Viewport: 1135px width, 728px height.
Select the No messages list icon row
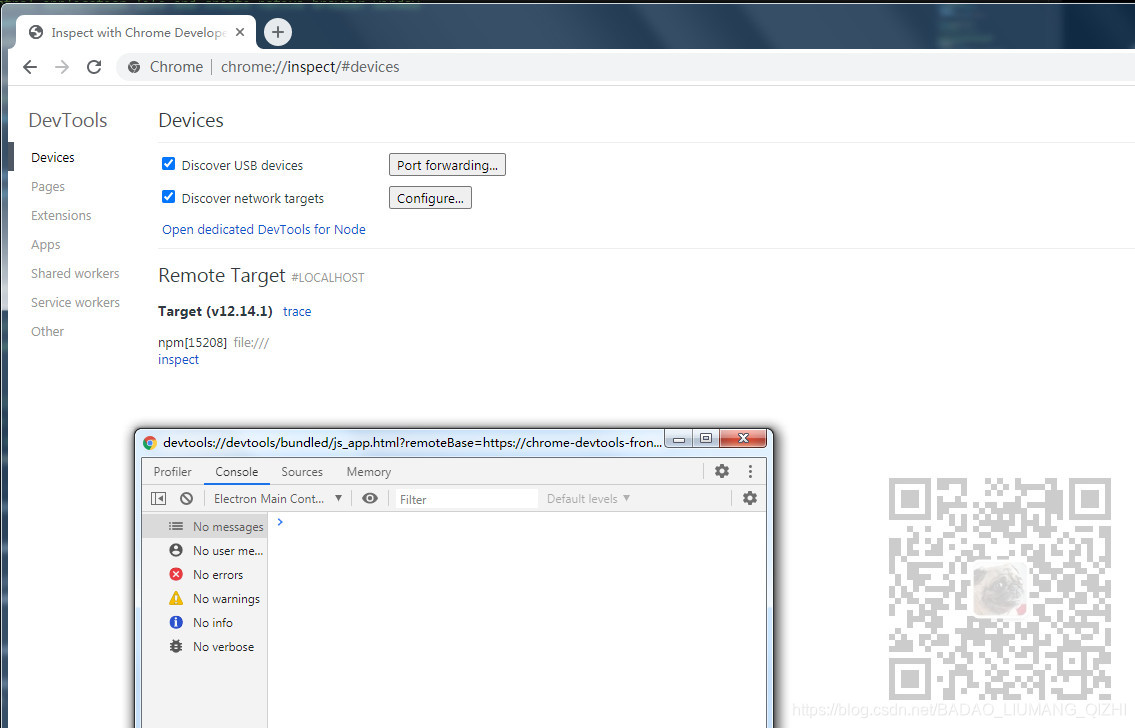(x=205, y=527)
